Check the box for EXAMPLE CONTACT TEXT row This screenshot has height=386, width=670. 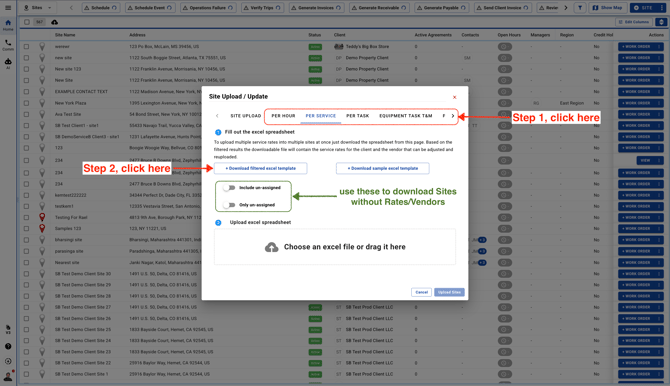(x=26, y=91)
